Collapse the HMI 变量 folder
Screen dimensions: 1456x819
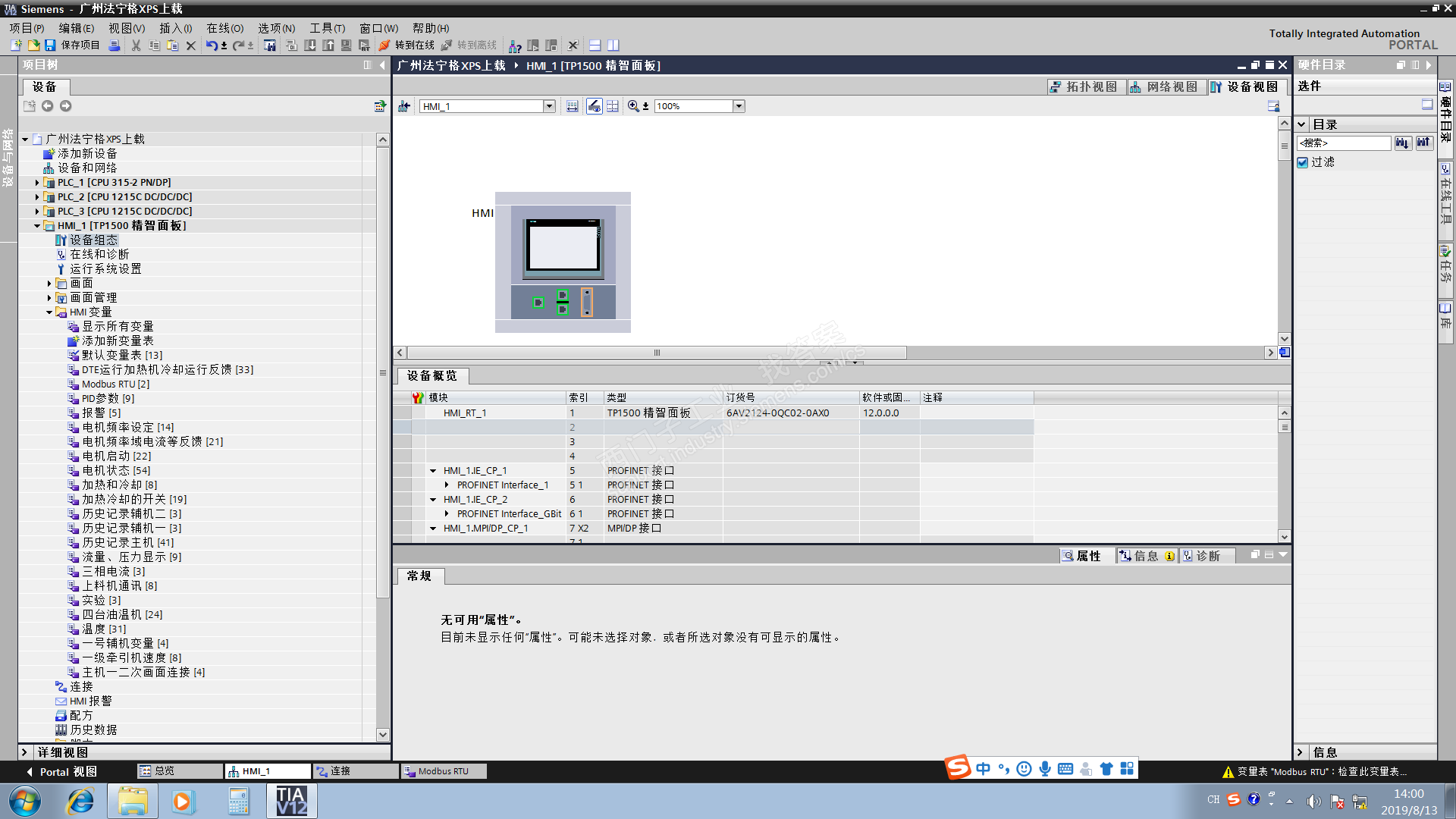point(49,312)
